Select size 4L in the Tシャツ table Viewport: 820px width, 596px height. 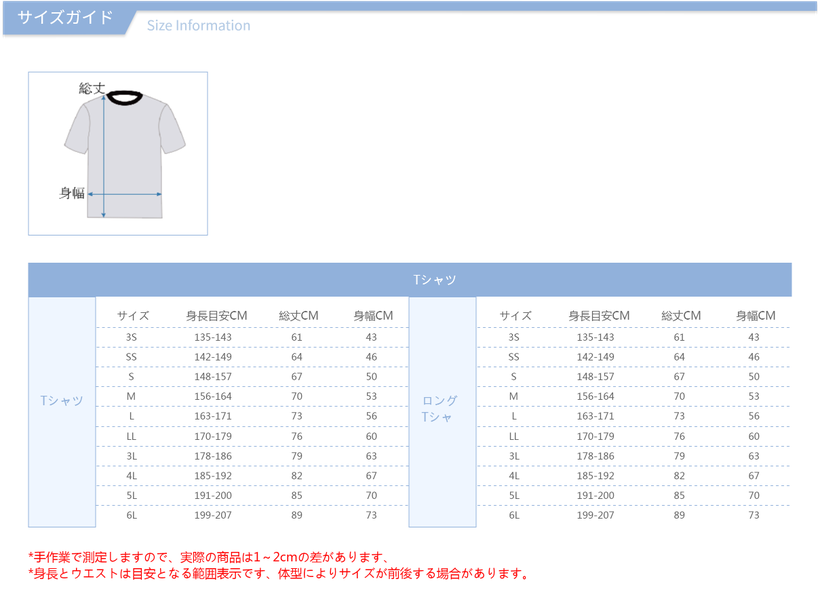pos(131,476)
